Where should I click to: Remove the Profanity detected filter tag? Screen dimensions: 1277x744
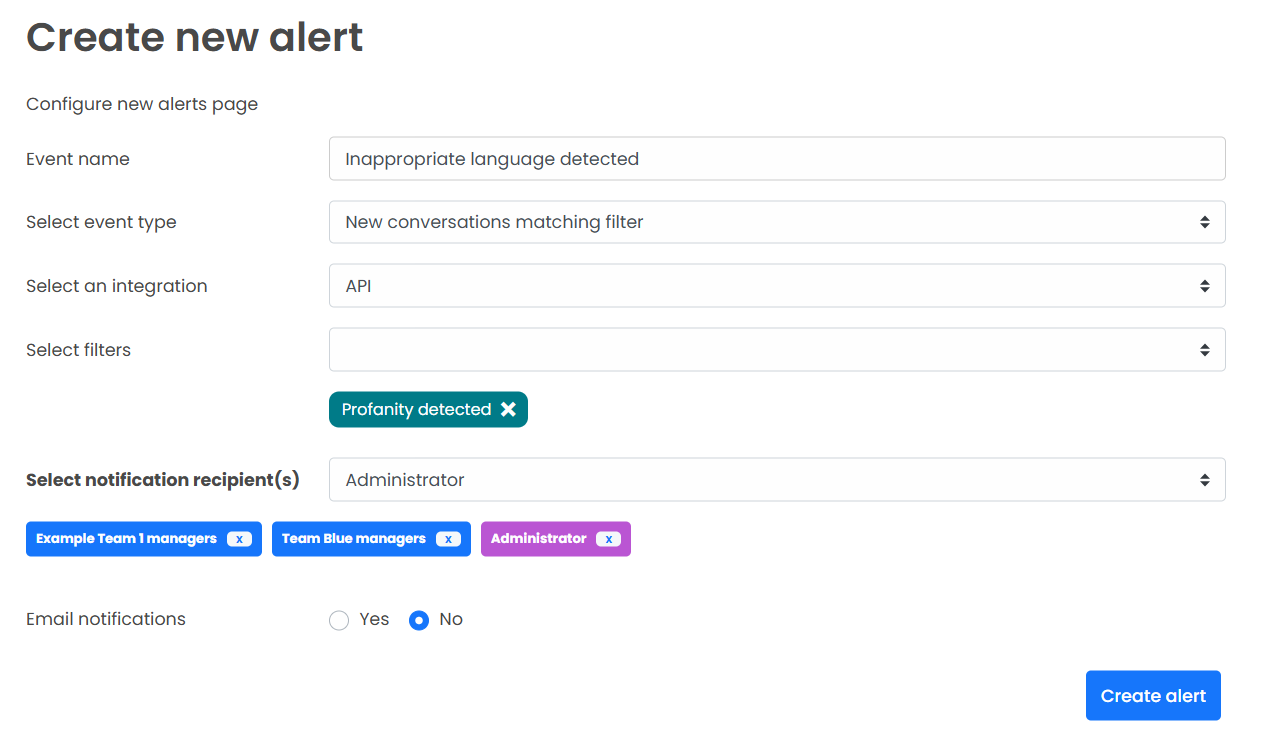point(508,409)
